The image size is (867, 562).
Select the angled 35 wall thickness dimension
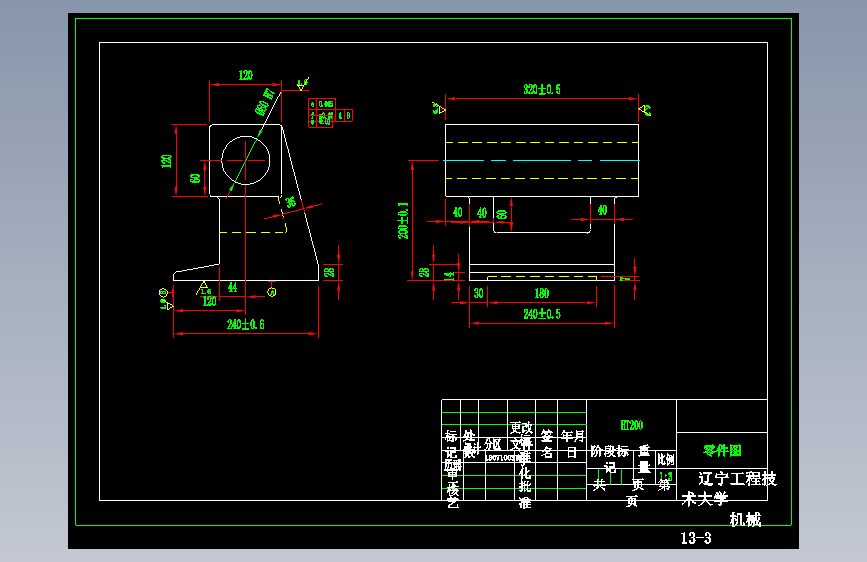290,202
